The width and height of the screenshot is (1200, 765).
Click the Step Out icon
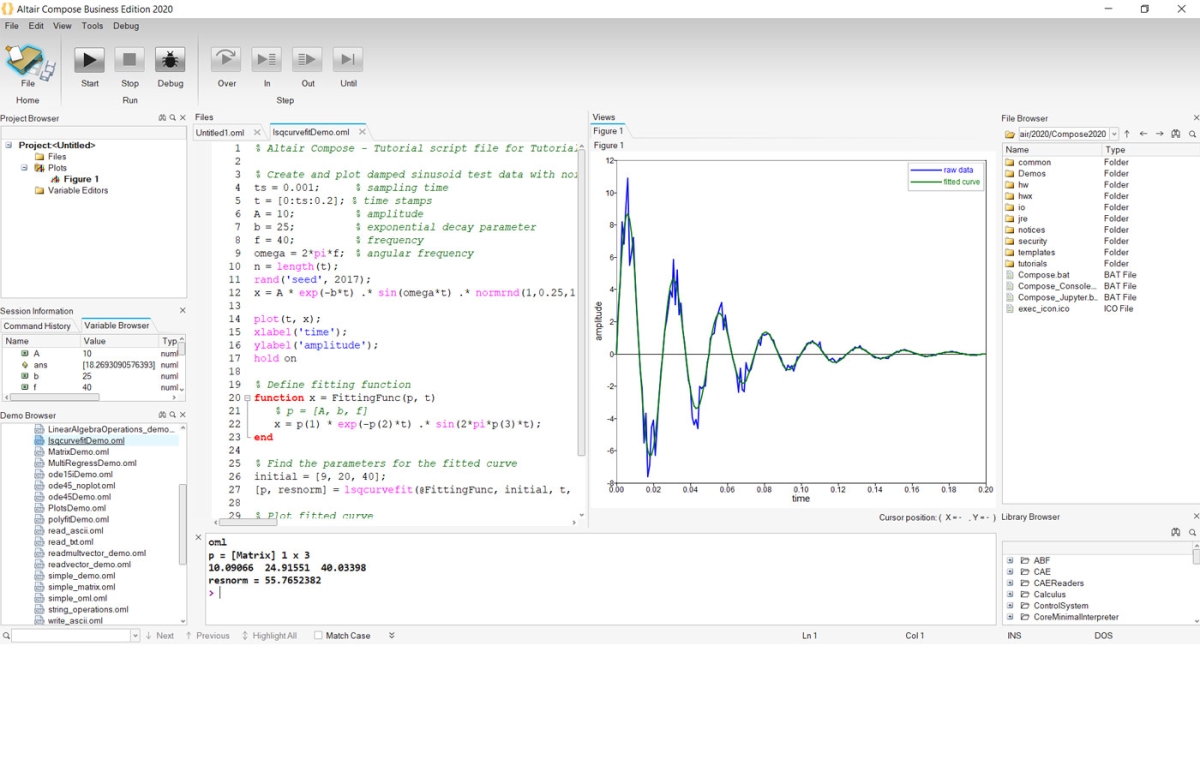pyautogui.click(x=307, y=60)
